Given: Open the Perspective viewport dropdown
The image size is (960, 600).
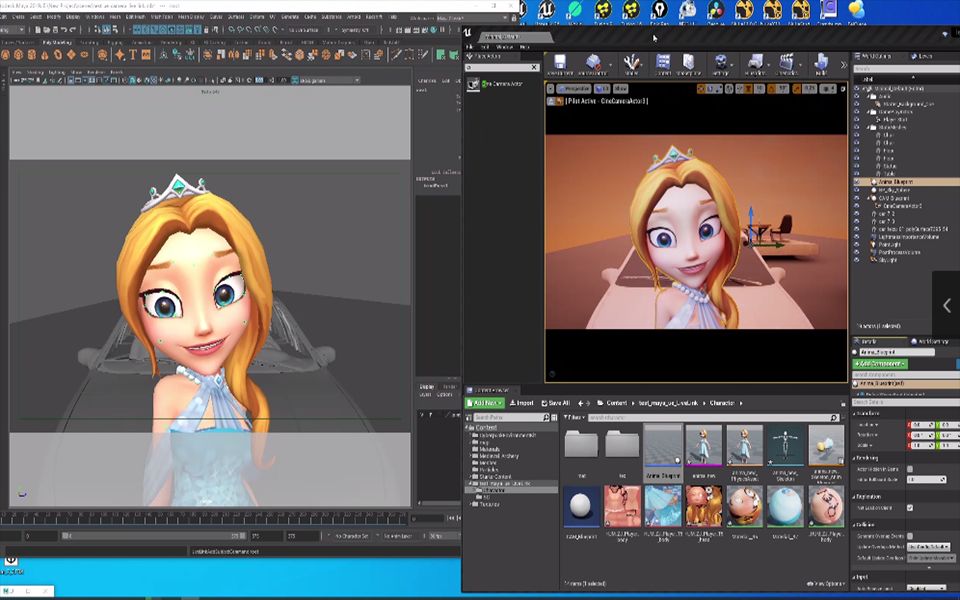Looking at the screenshot, I should tap(573, 89).
